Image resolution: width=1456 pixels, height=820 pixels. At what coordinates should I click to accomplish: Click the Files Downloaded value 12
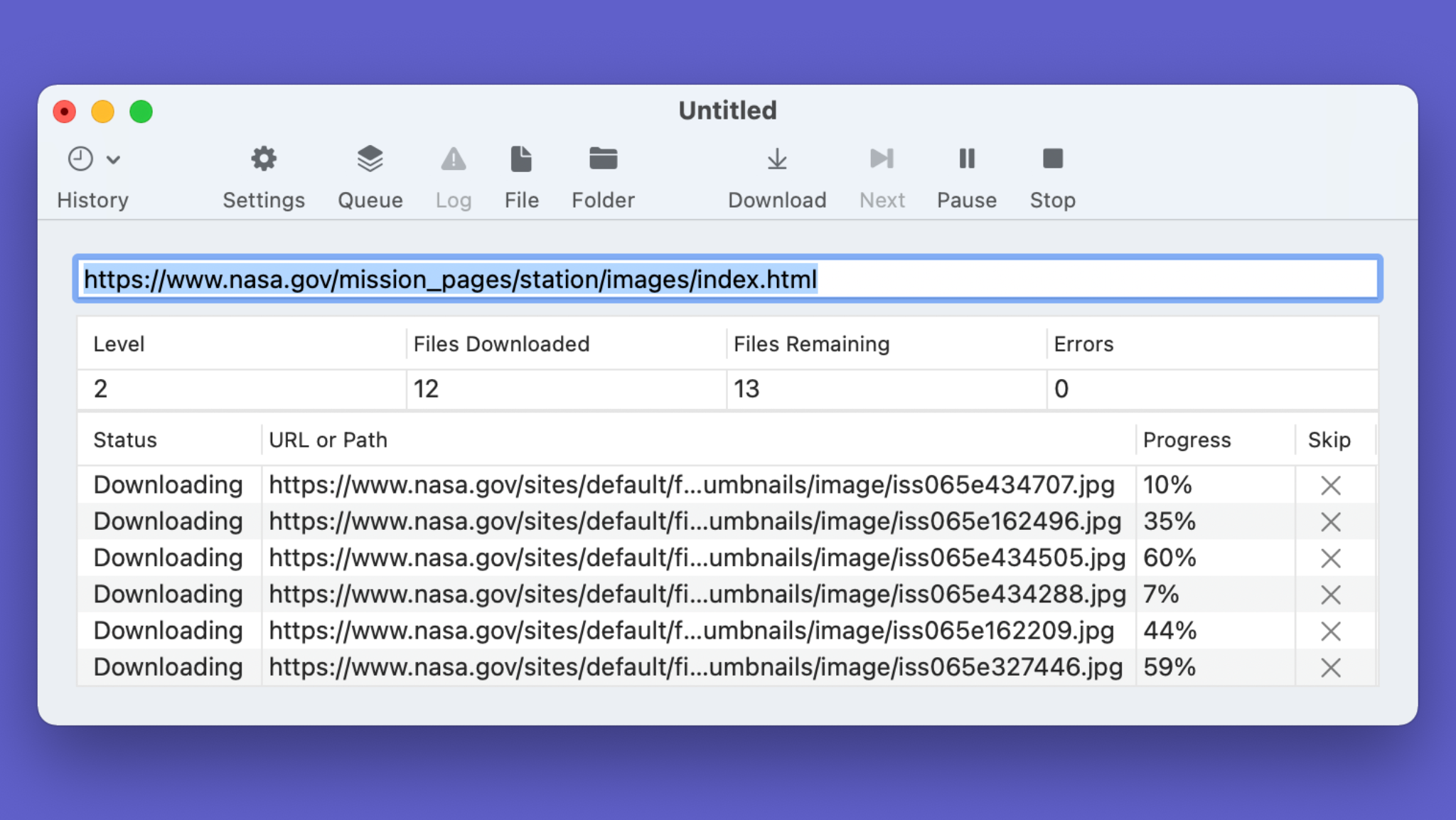pyautogui.click(x=426, y=389)
